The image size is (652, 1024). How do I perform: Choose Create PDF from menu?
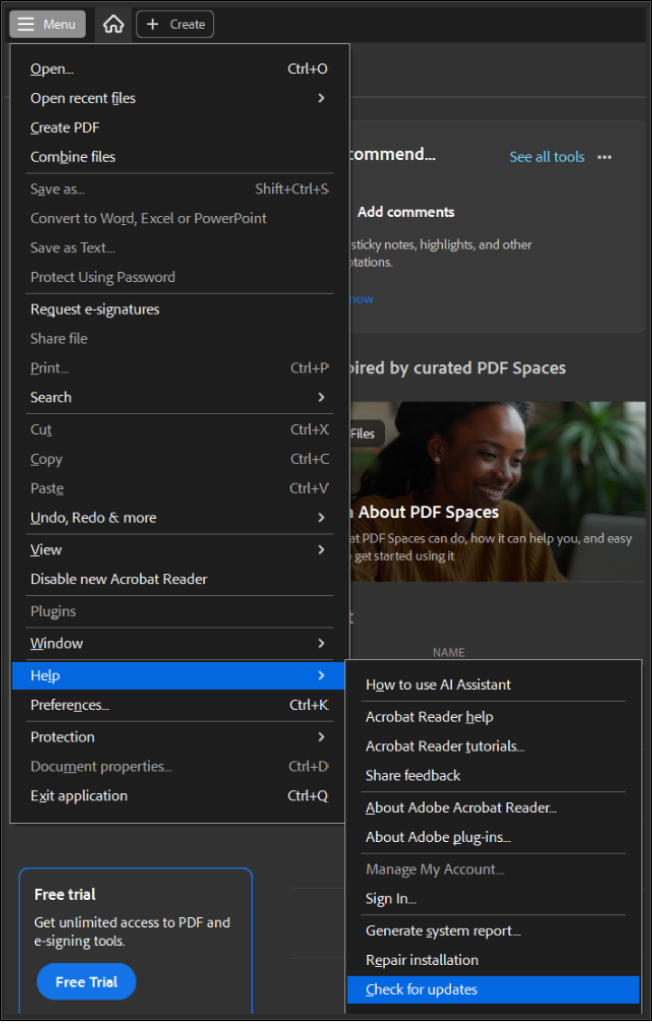point(65,127)
